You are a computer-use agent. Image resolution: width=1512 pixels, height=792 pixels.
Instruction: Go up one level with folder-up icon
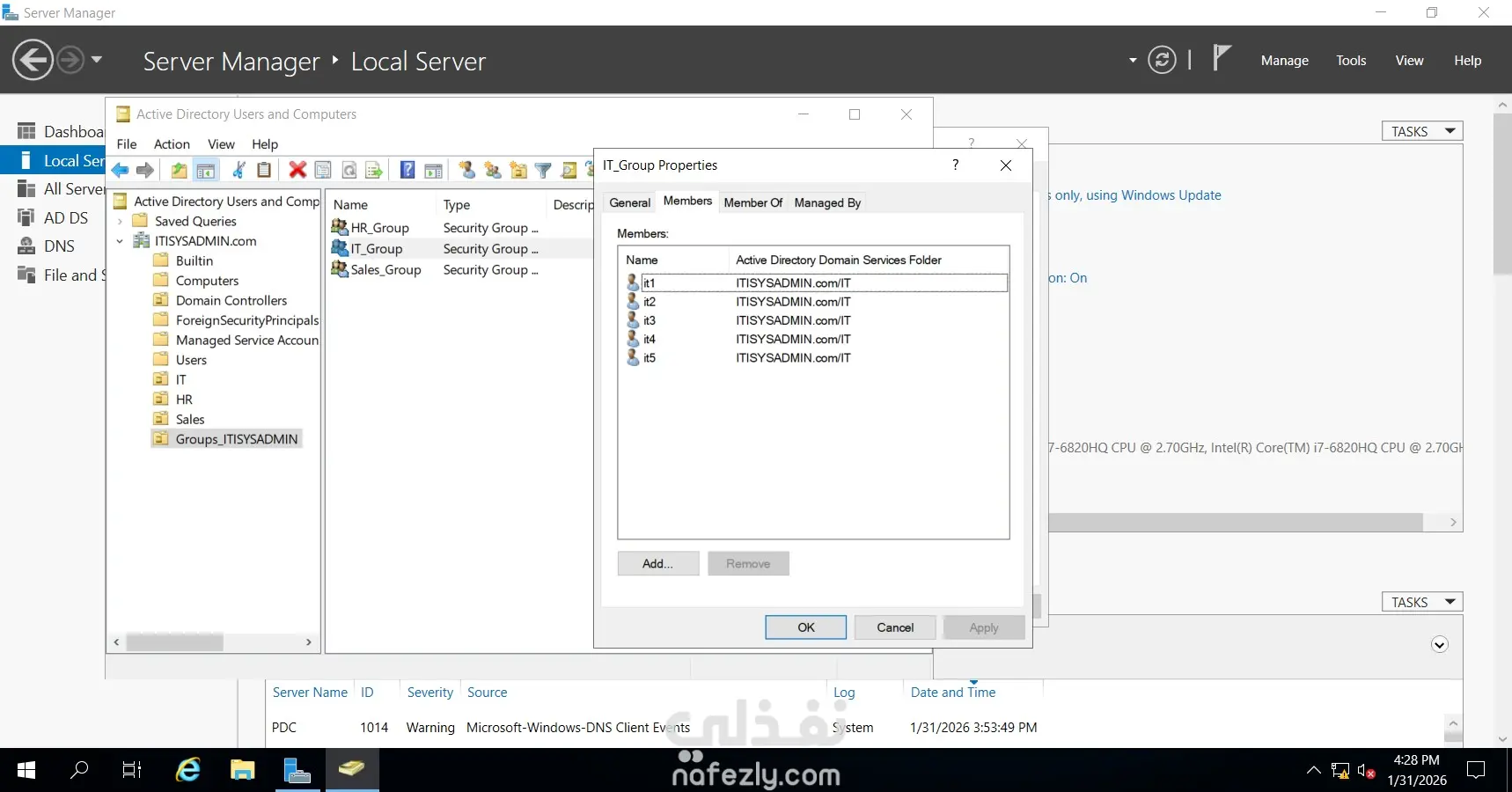pyautogui.click(x=180, y=171)
